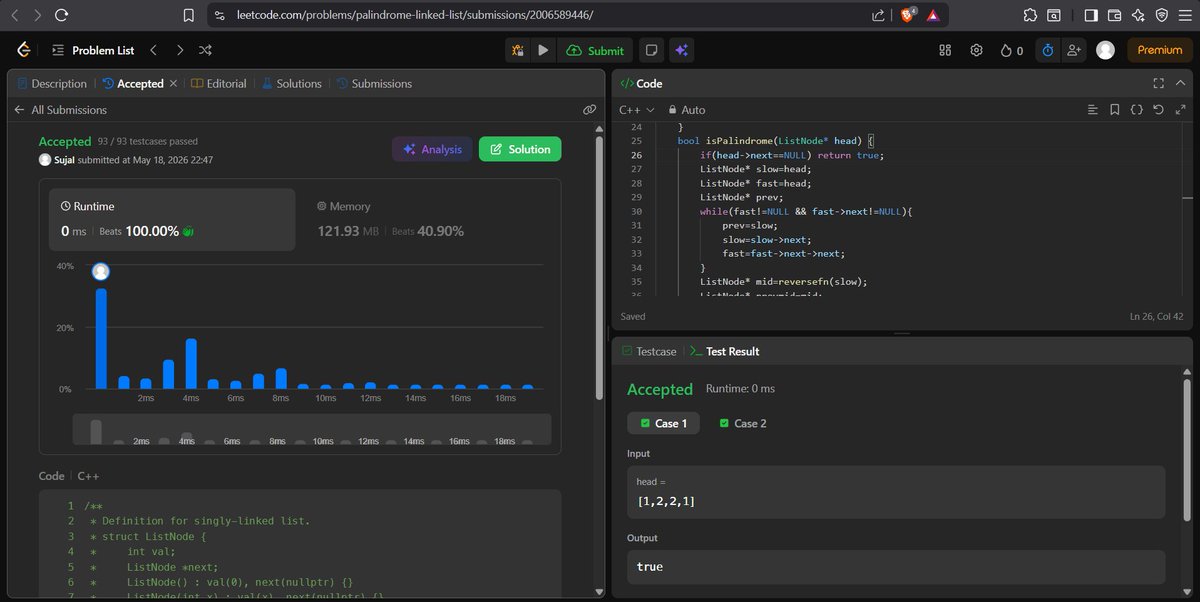Open the Brave Rewards triangle icon
Image resolution: width=1200 pixels, height=602 pixels.
click(x=932, y=15)
